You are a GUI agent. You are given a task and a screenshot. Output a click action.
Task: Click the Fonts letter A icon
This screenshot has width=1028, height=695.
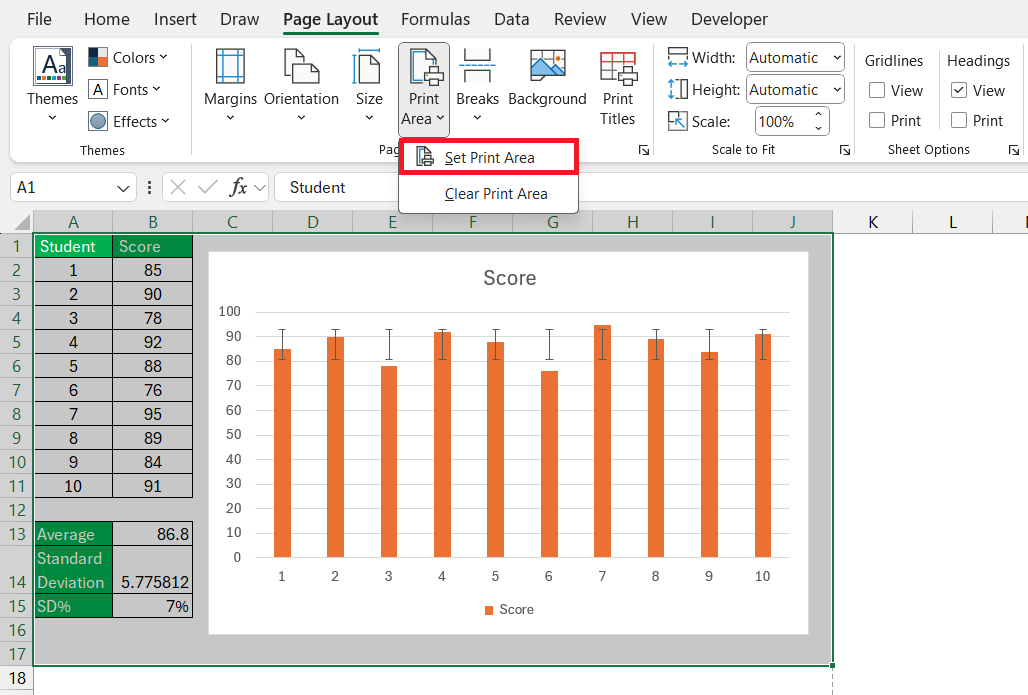(x=98, y=89)
